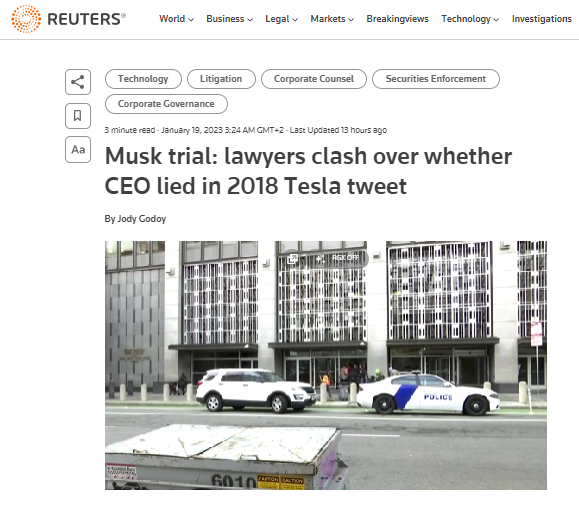Image resolution: width=579 pixels, height=515 pixels.
Task: Expand the World menu chevron
Action: click(191, 20)
